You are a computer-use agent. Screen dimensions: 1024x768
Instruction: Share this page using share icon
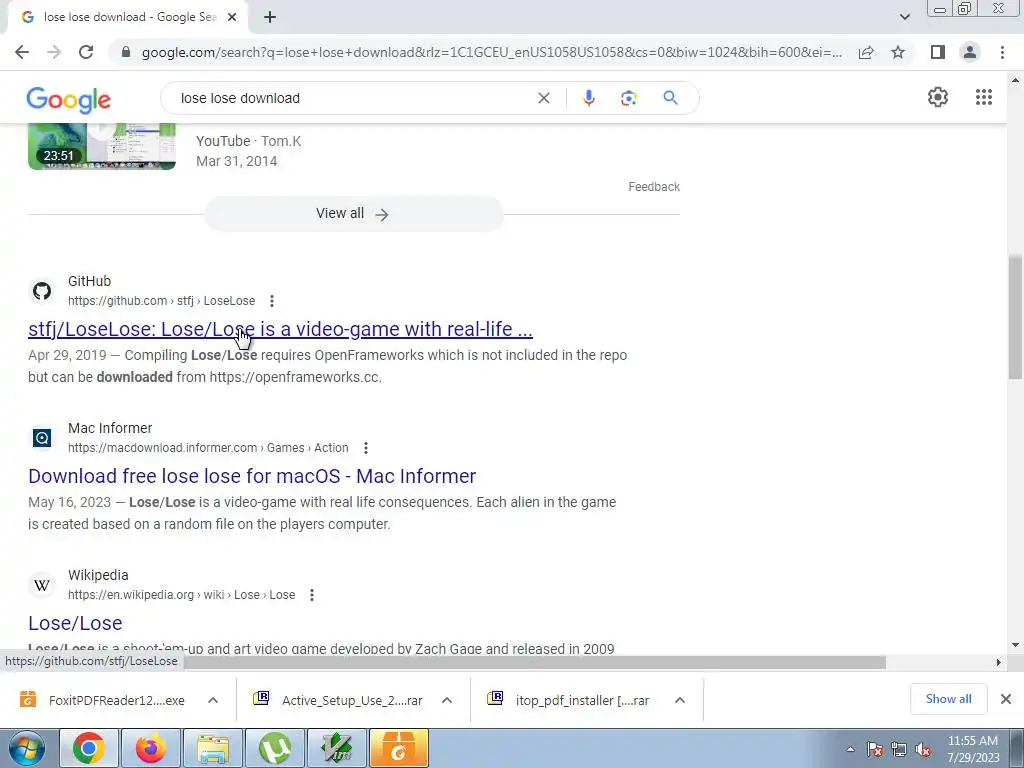(866, 52)
